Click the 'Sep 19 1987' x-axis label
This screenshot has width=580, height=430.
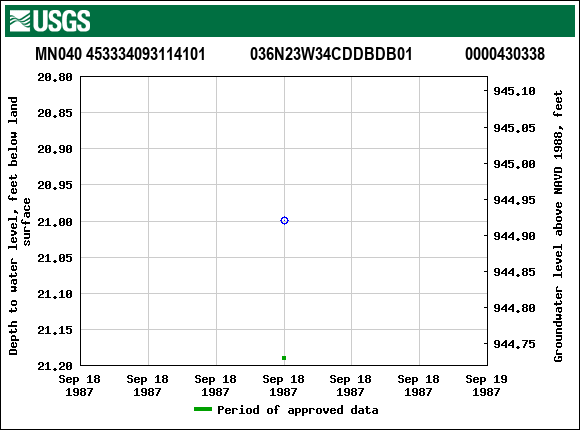coord(486,385)
